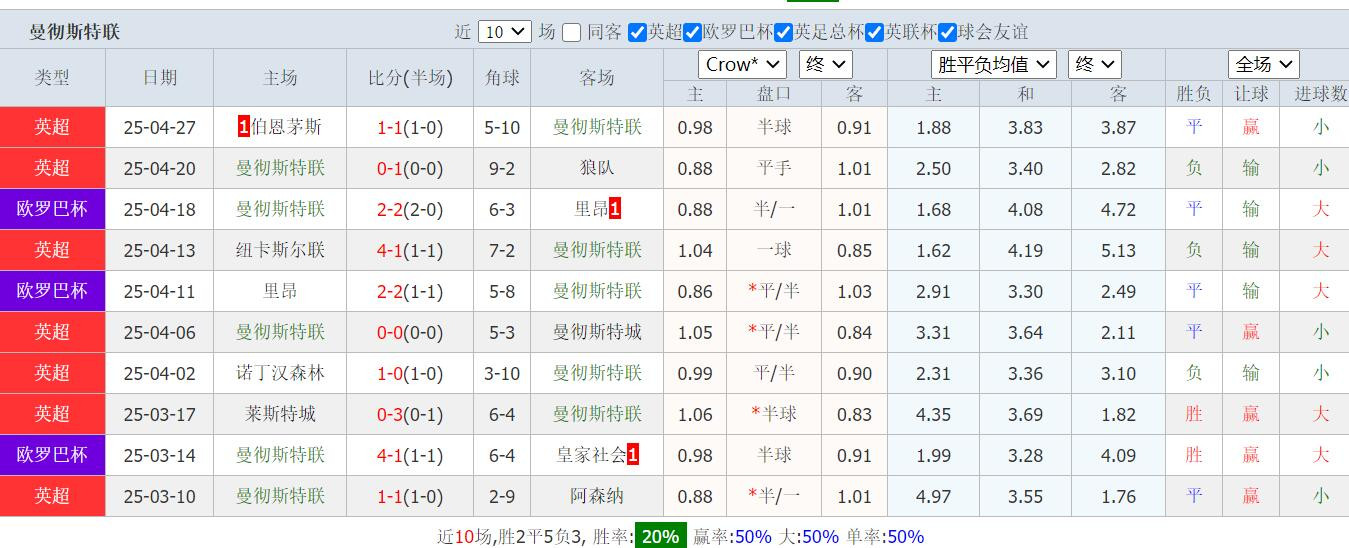Click the 英超 tag on 25-03-10 row
1349x548 pixels.
pyautogui.click(x=52, y=496)
